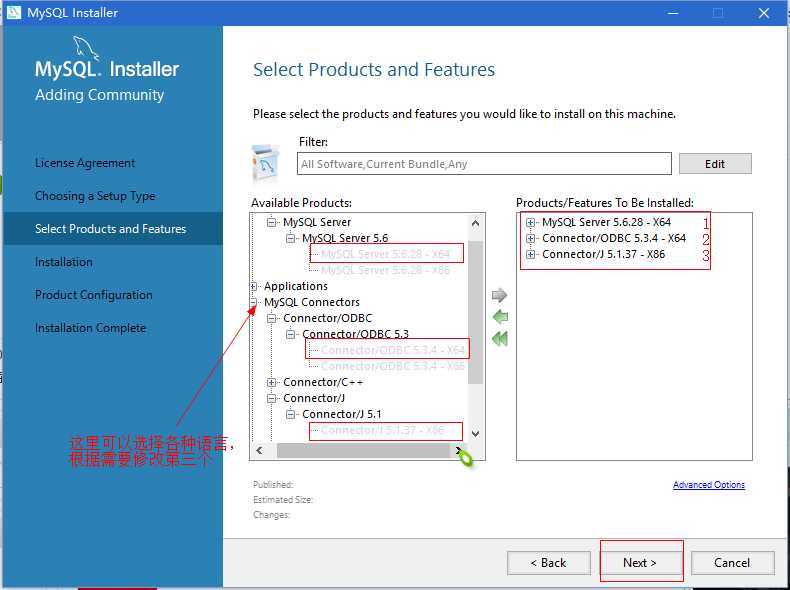
Task: Collapse the MySQL Server 5.6 node
Action: click(291, 238)
